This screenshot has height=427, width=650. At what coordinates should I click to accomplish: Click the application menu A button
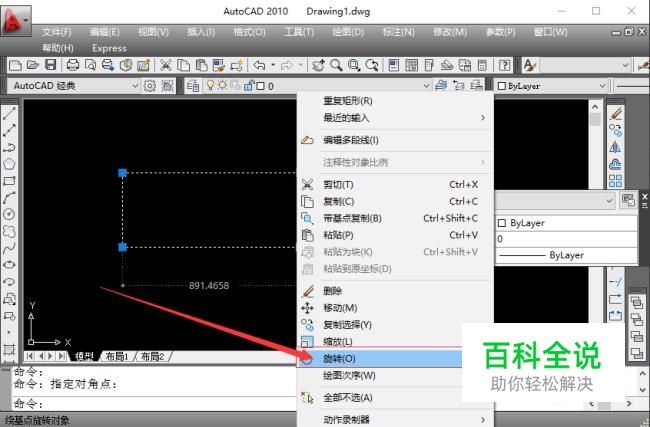pos(15,19)
